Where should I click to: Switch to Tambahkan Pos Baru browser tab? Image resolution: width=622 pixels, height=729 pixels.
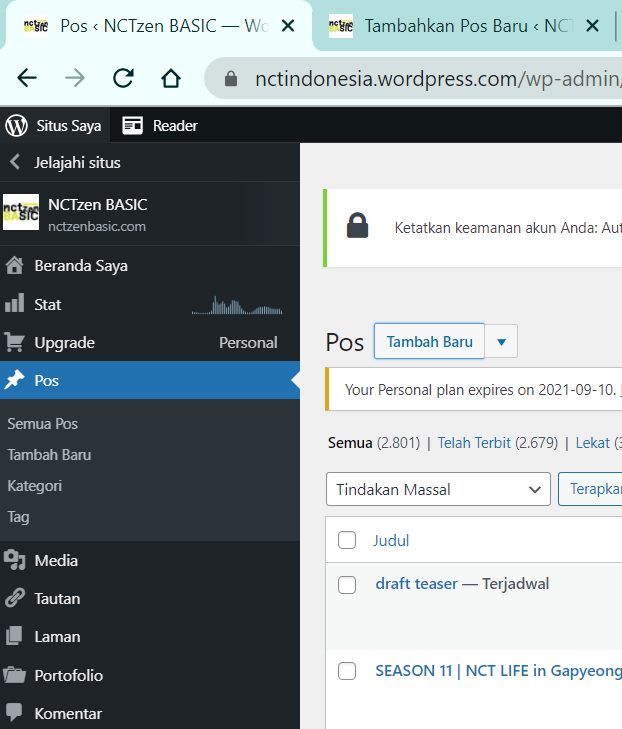tap(461, 26)
